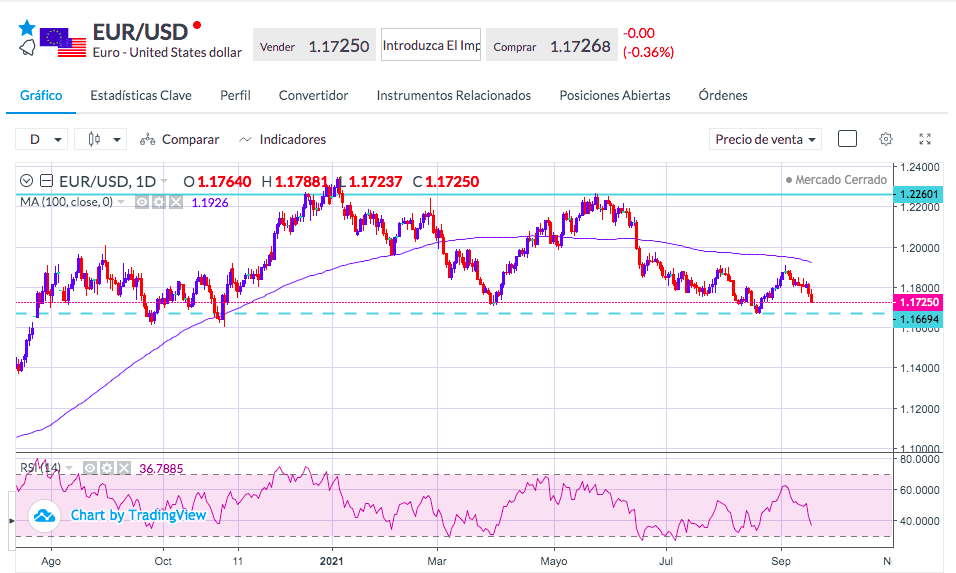The image size is (956, 573).
Task: Click the Jul time axis label
Action: pos(666,561)
